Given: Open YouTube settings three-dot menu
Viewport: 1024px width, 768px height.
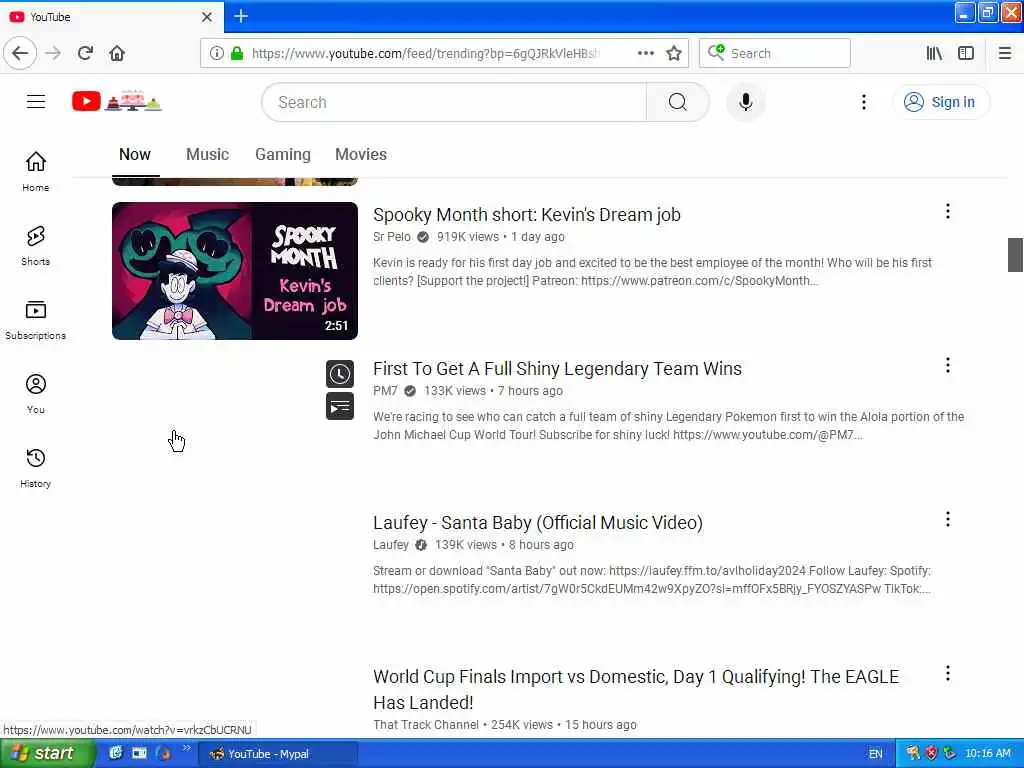Looking at the screenshot, I should coord(863,102).
